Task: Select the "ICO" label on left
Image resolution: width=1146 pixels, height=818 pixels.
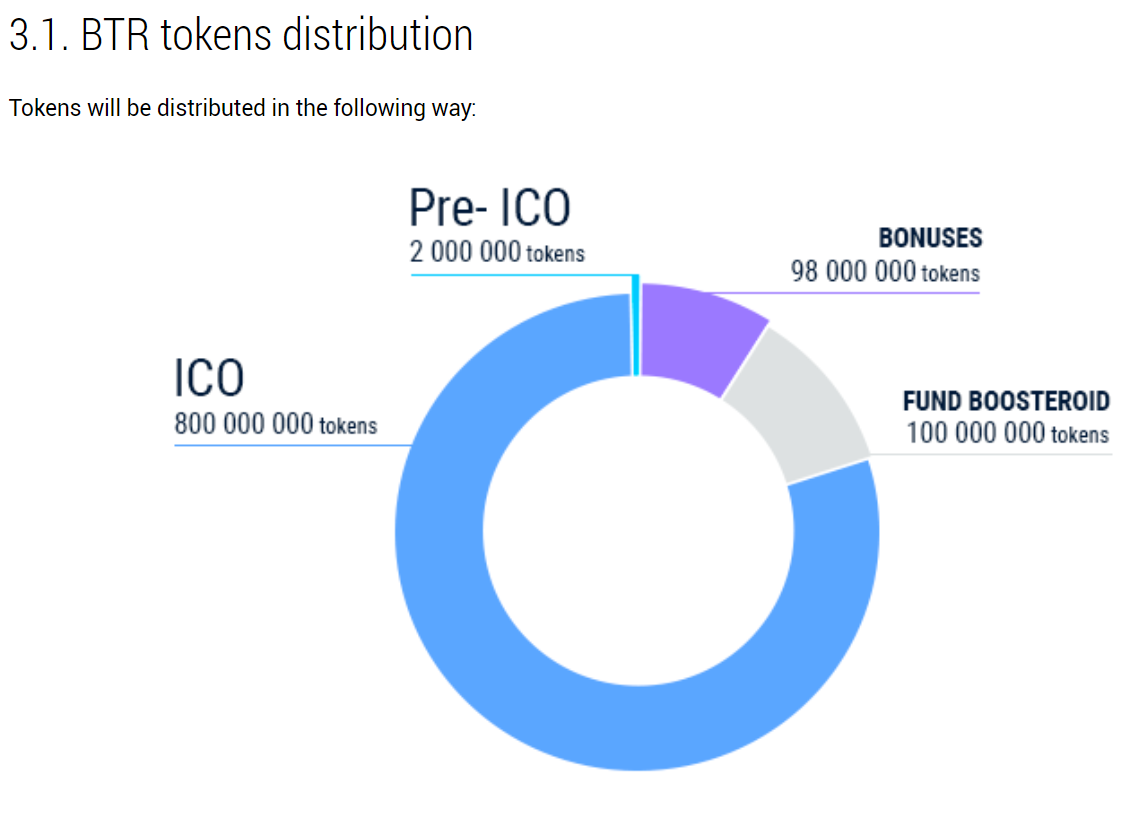Action: click(209, 378)
